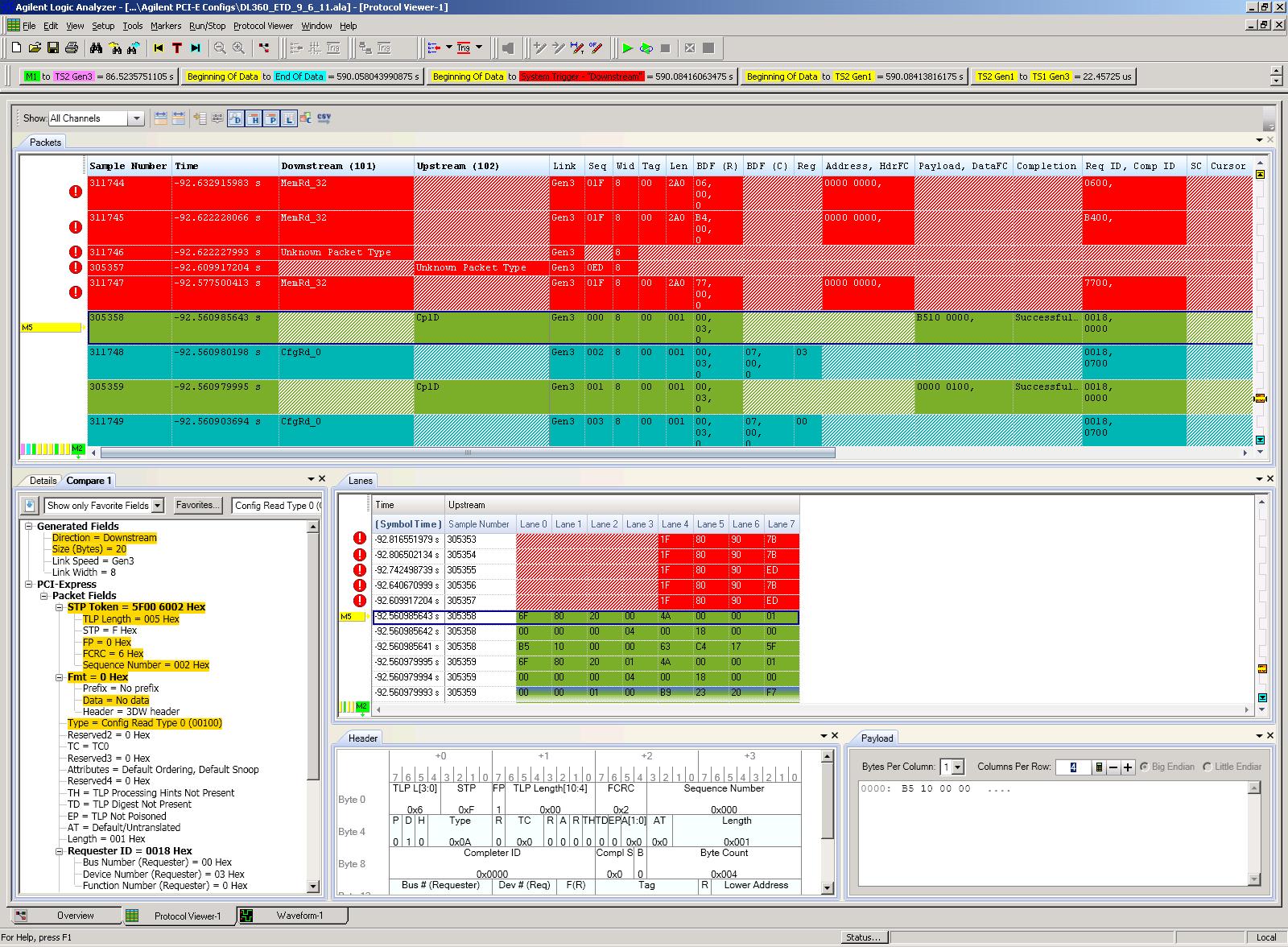Open the Markers menu
This screenshot has height=947, width=1288.
pyautogui.click(x=166, y=26)
